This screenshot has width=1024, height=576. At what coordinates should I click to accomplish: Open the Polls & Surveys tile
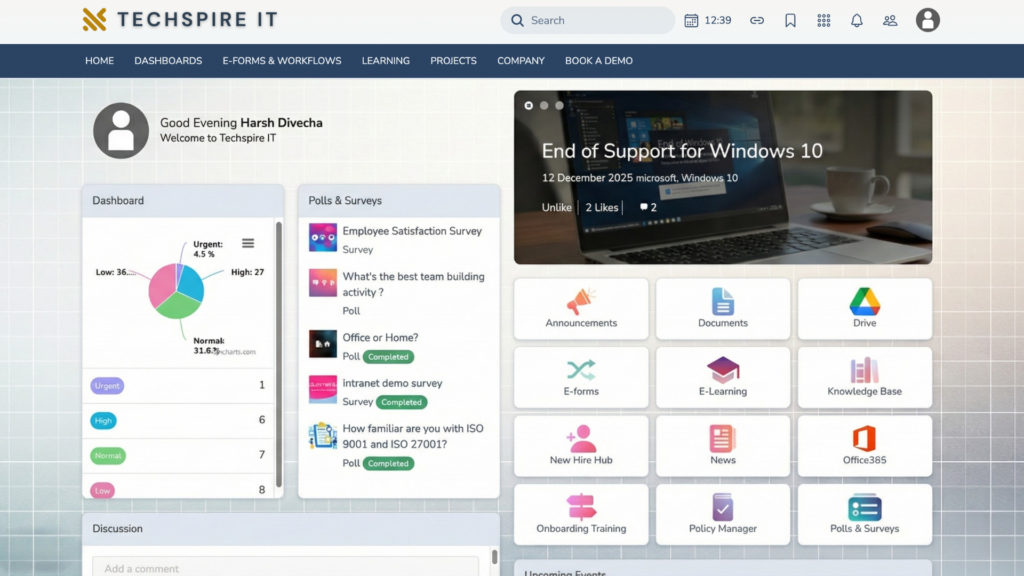point(864,514)
